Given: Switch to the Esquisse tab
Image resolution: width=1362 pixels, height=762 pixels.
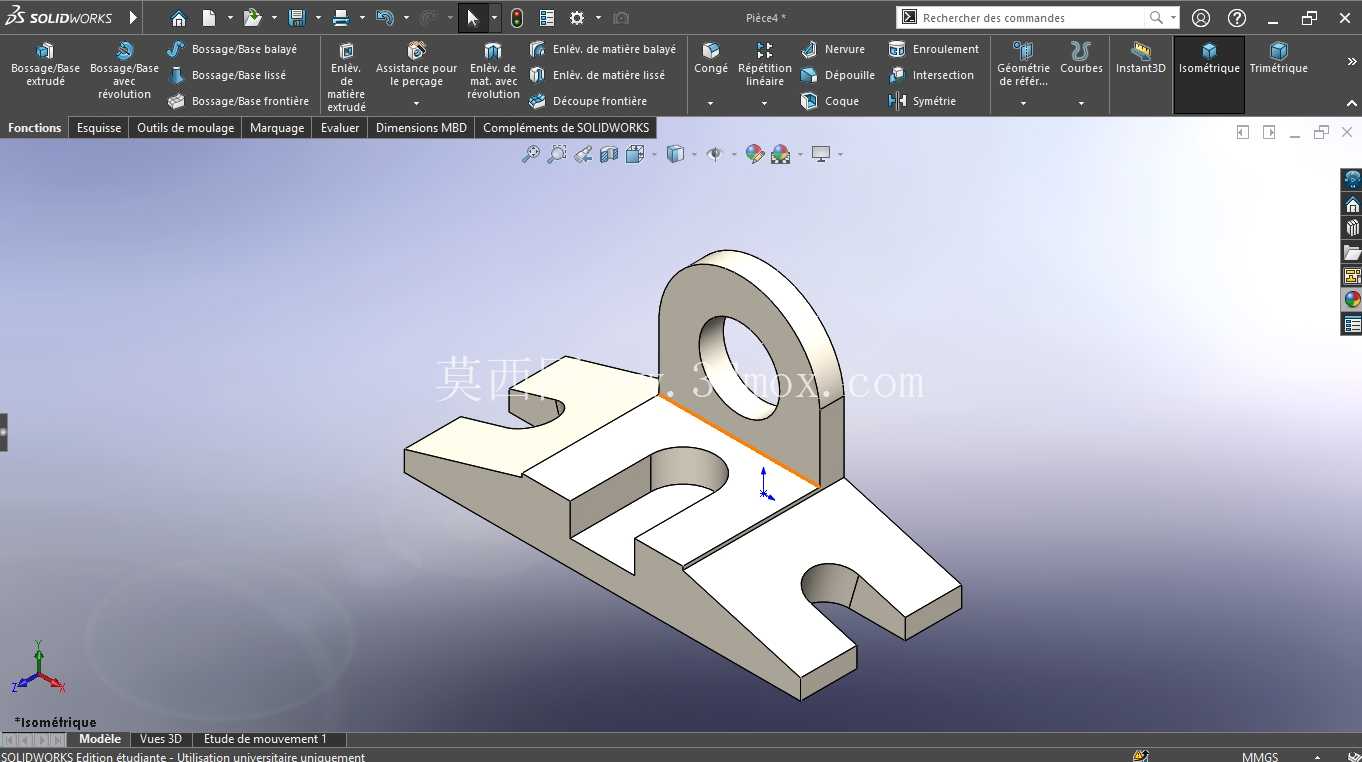Looking at the screenshot, I should [x=99, y=128].
